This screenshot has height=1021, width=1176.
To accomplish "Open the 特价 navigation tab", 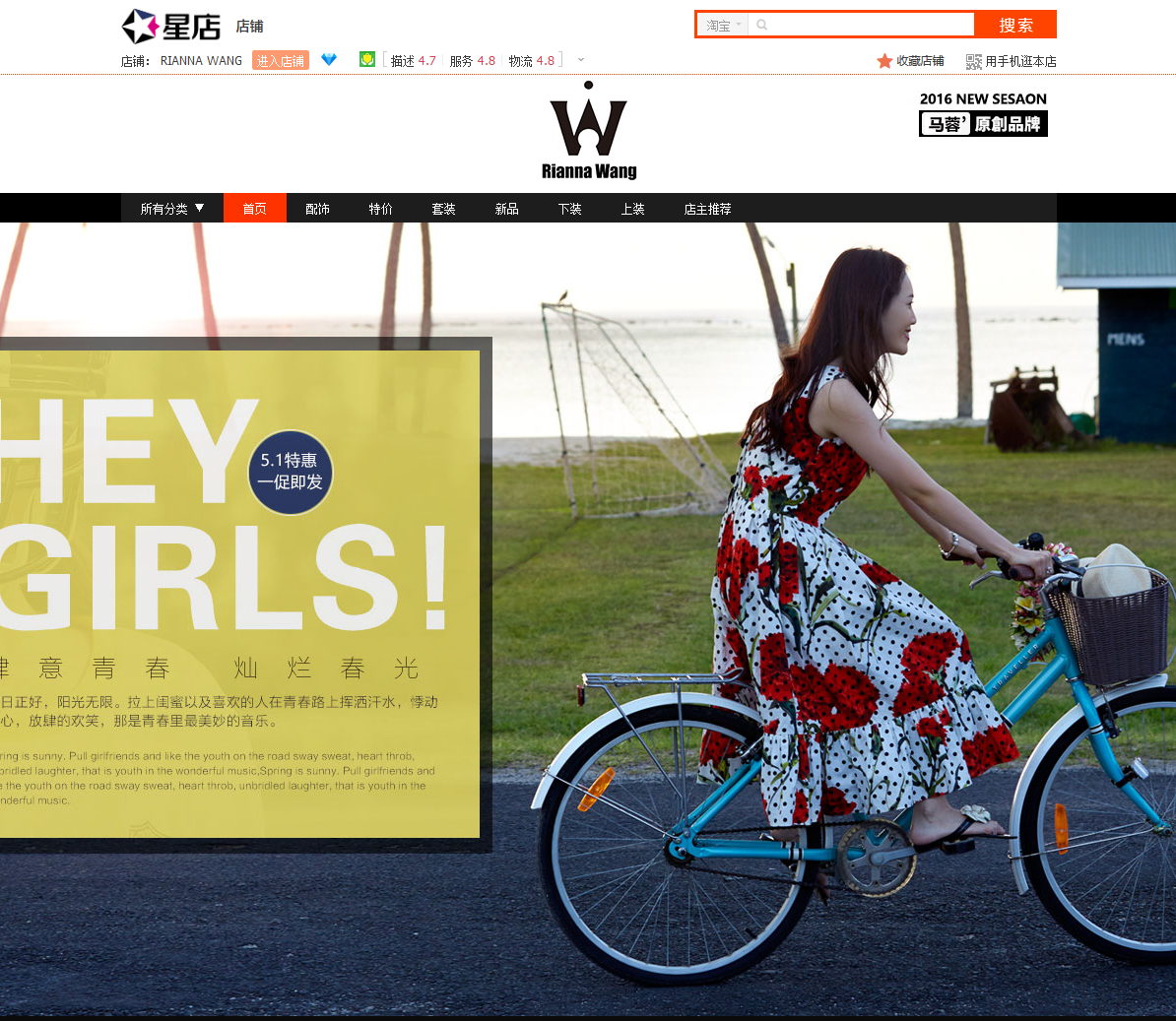I will (380, 209).
